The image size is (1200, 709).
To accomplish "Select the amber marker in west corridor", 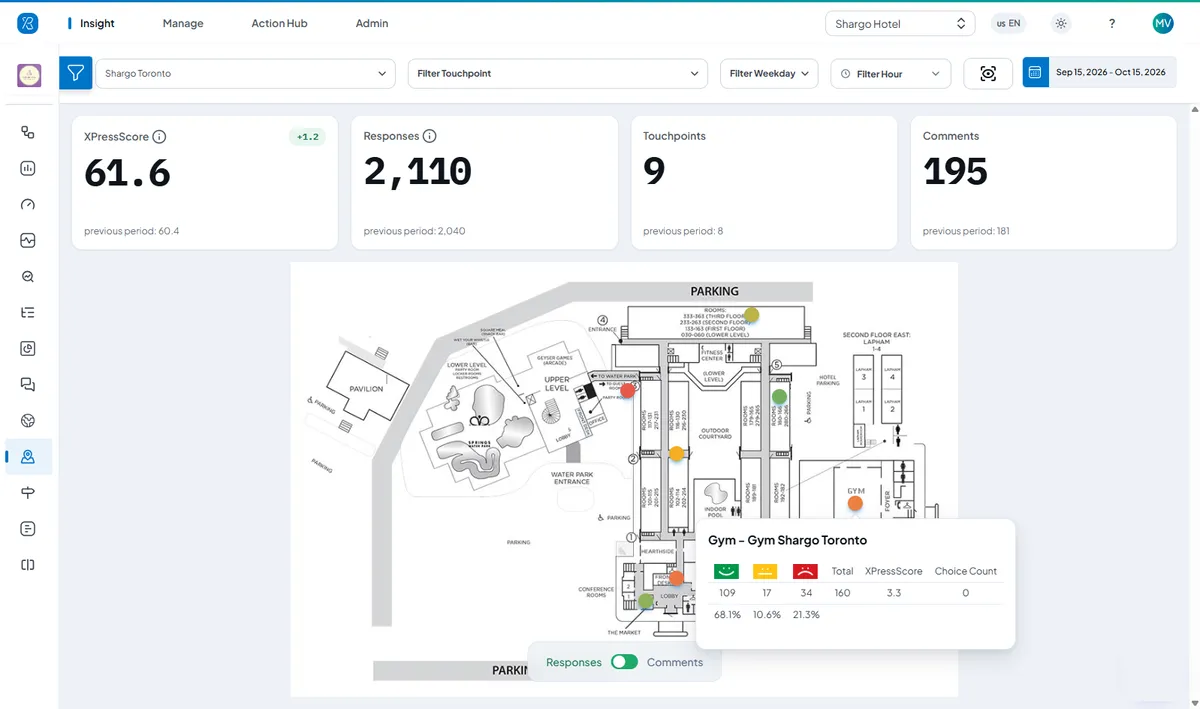I will [x=677, y=454].
